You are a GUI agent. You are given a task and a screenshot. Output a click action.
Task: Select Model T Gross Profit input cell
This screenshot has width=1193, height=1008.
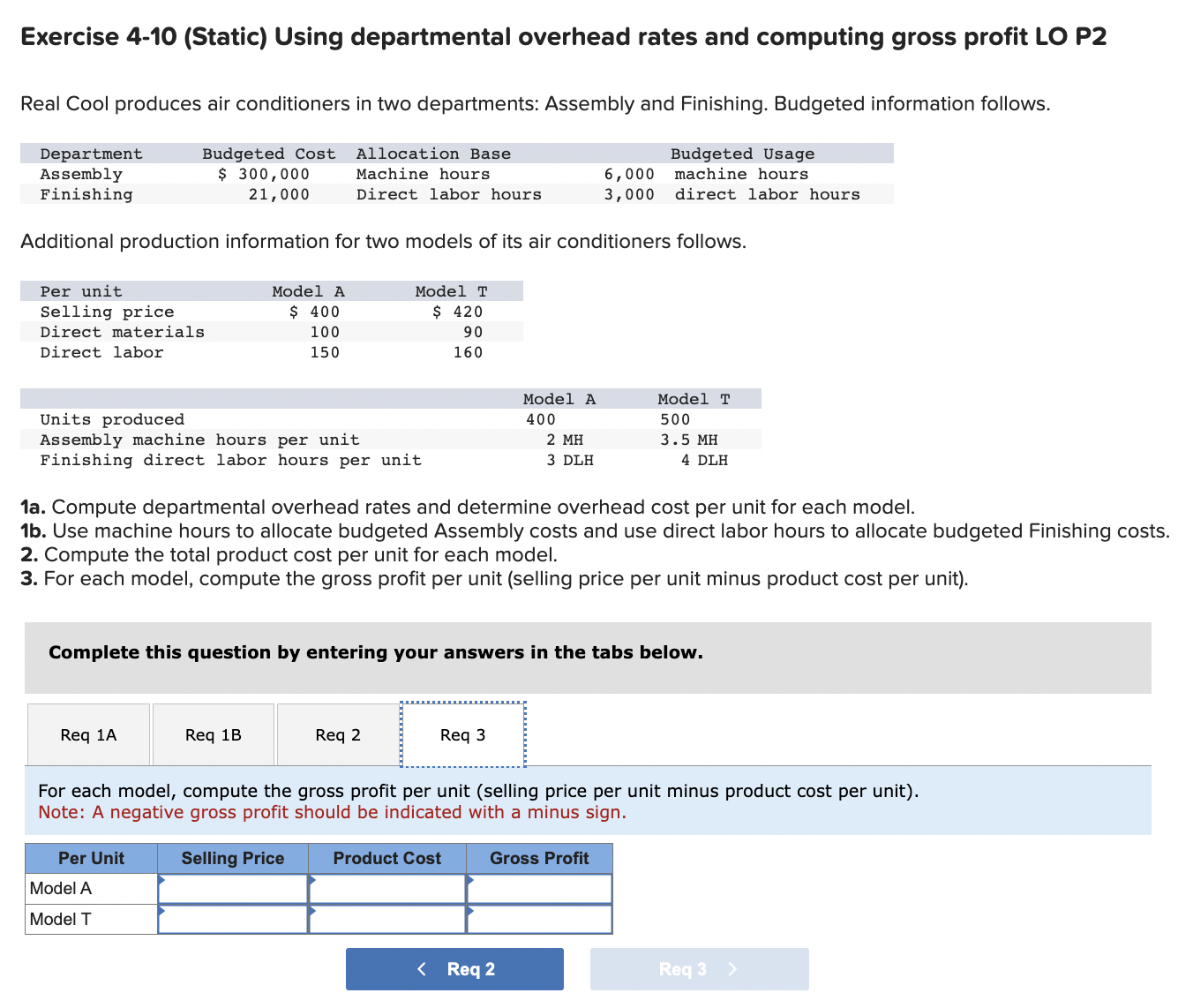click(539, 919)
